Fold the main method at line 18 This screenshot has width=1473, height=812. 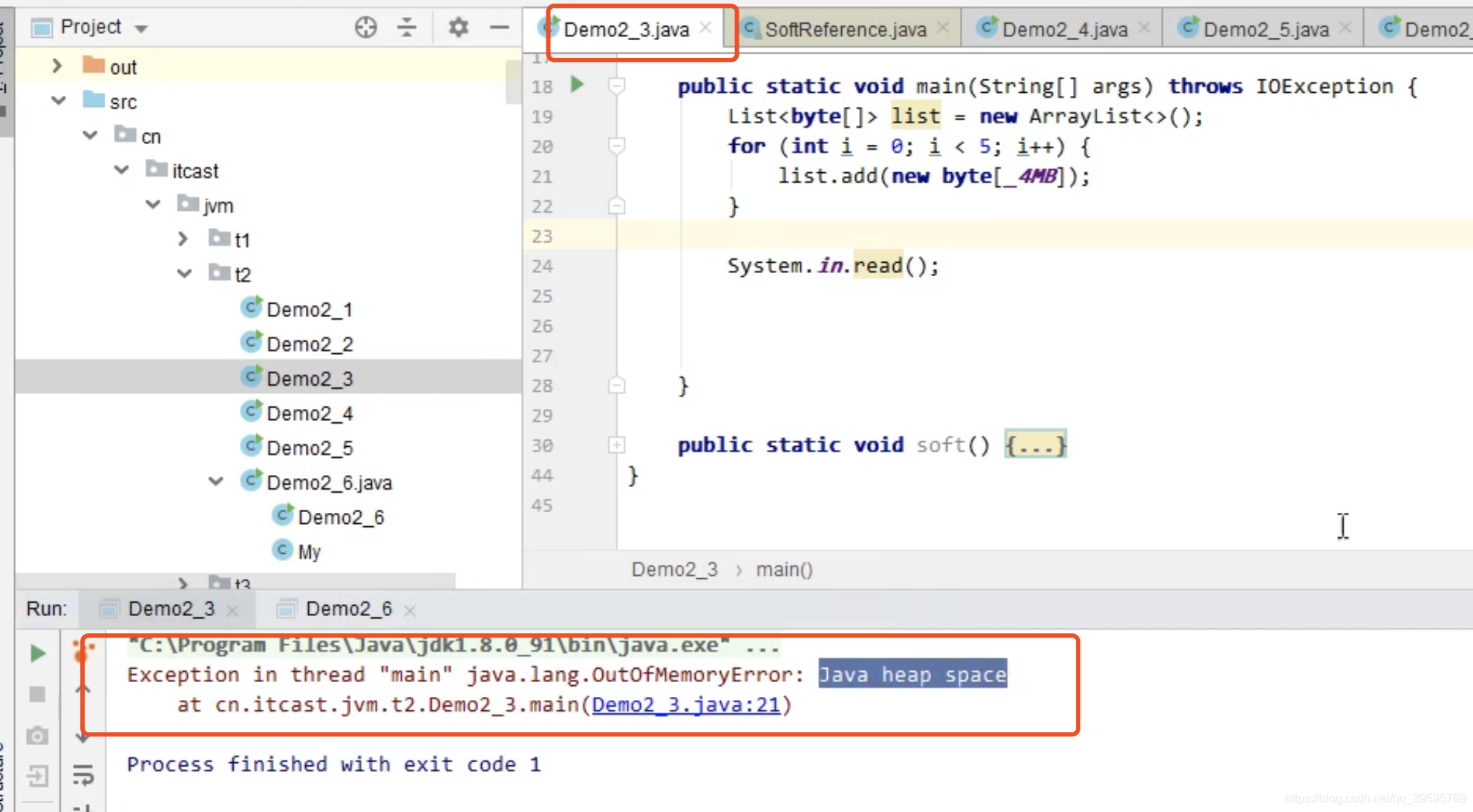(x=616, y=86)
